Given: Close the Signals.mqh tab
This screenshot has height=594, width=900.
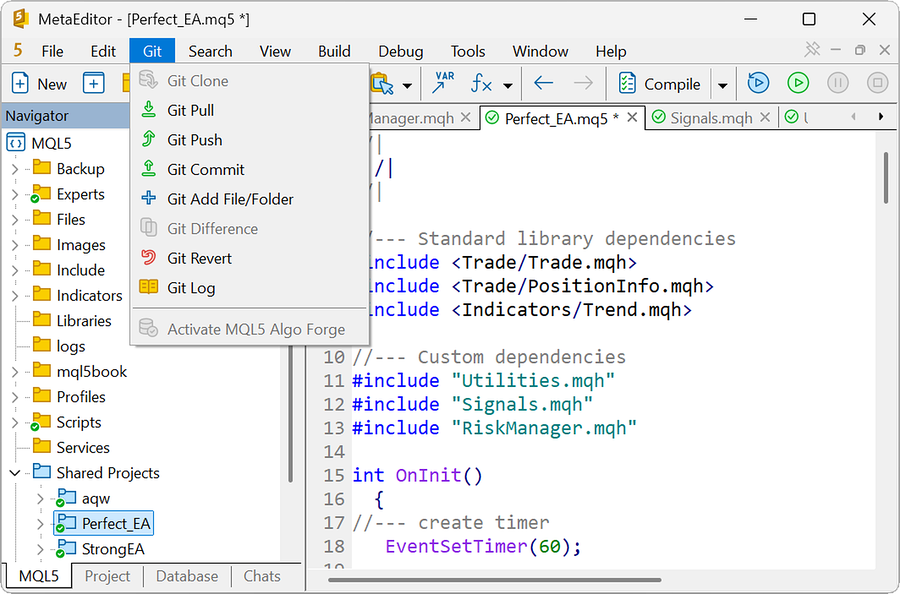Looking at the screenshot, I should click(765, 117).
